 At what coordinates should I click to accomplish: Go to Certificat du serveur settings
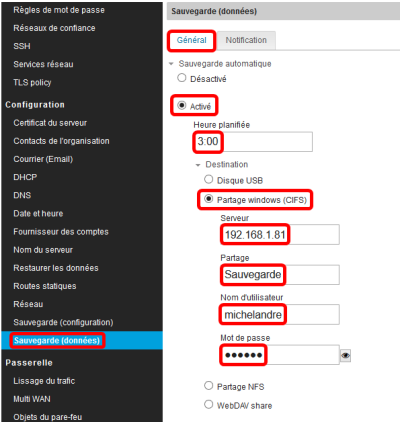[x=50, y=123]
